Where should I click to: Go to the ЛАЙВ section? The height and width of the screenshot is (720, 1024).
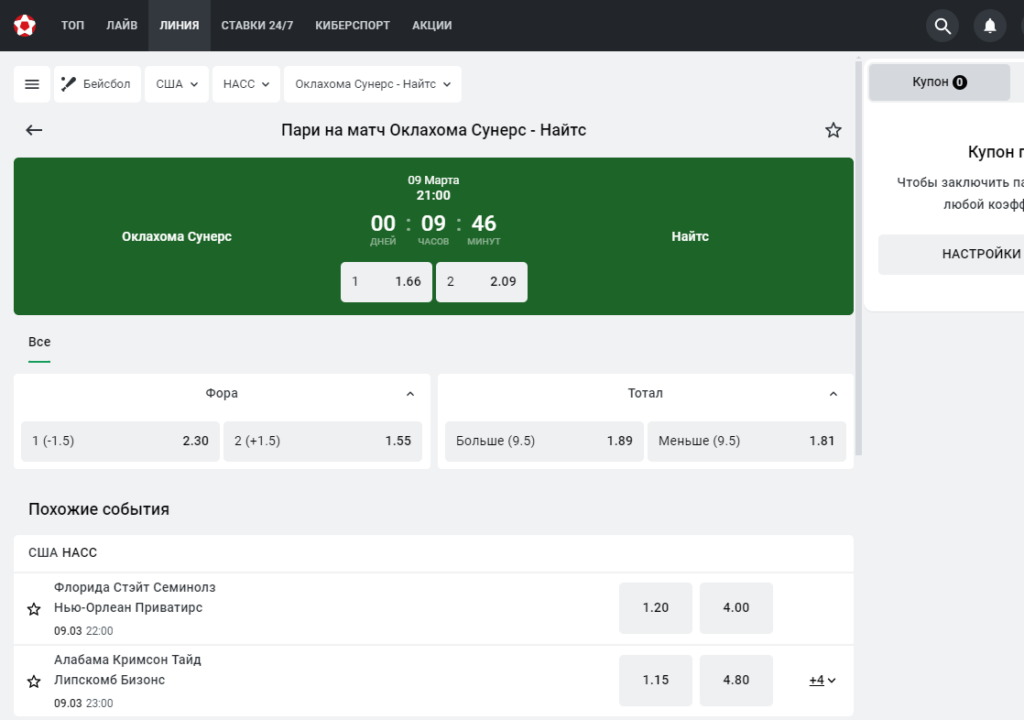tap(122, 25)
